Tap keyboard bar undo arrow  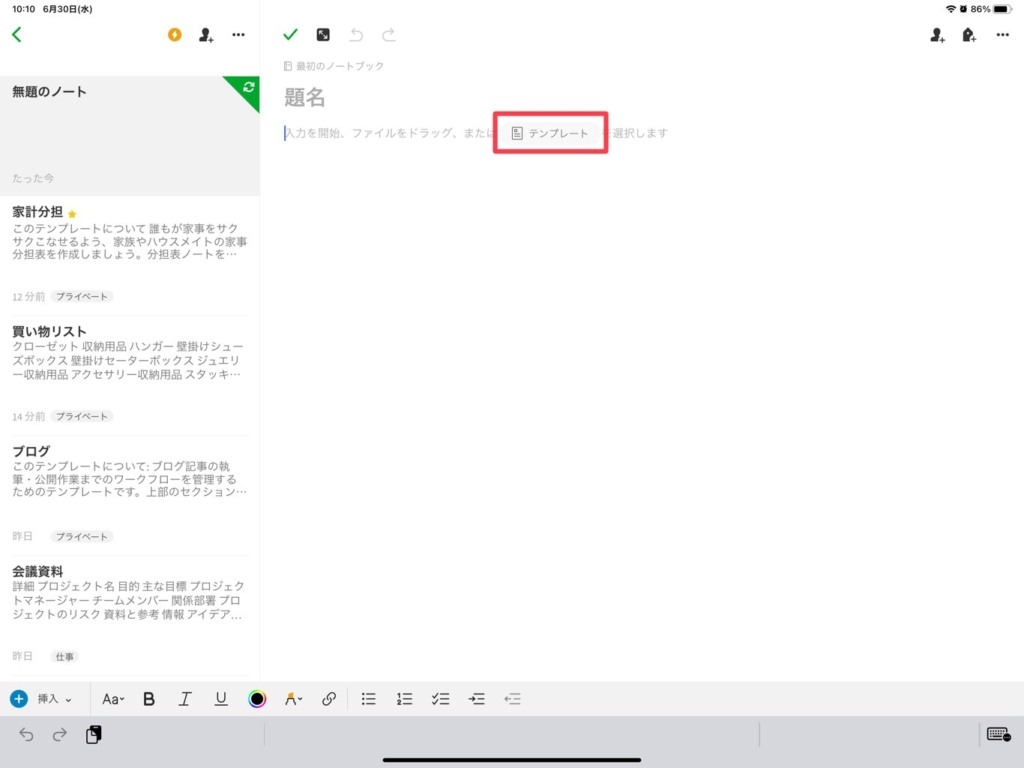(26, 735)
